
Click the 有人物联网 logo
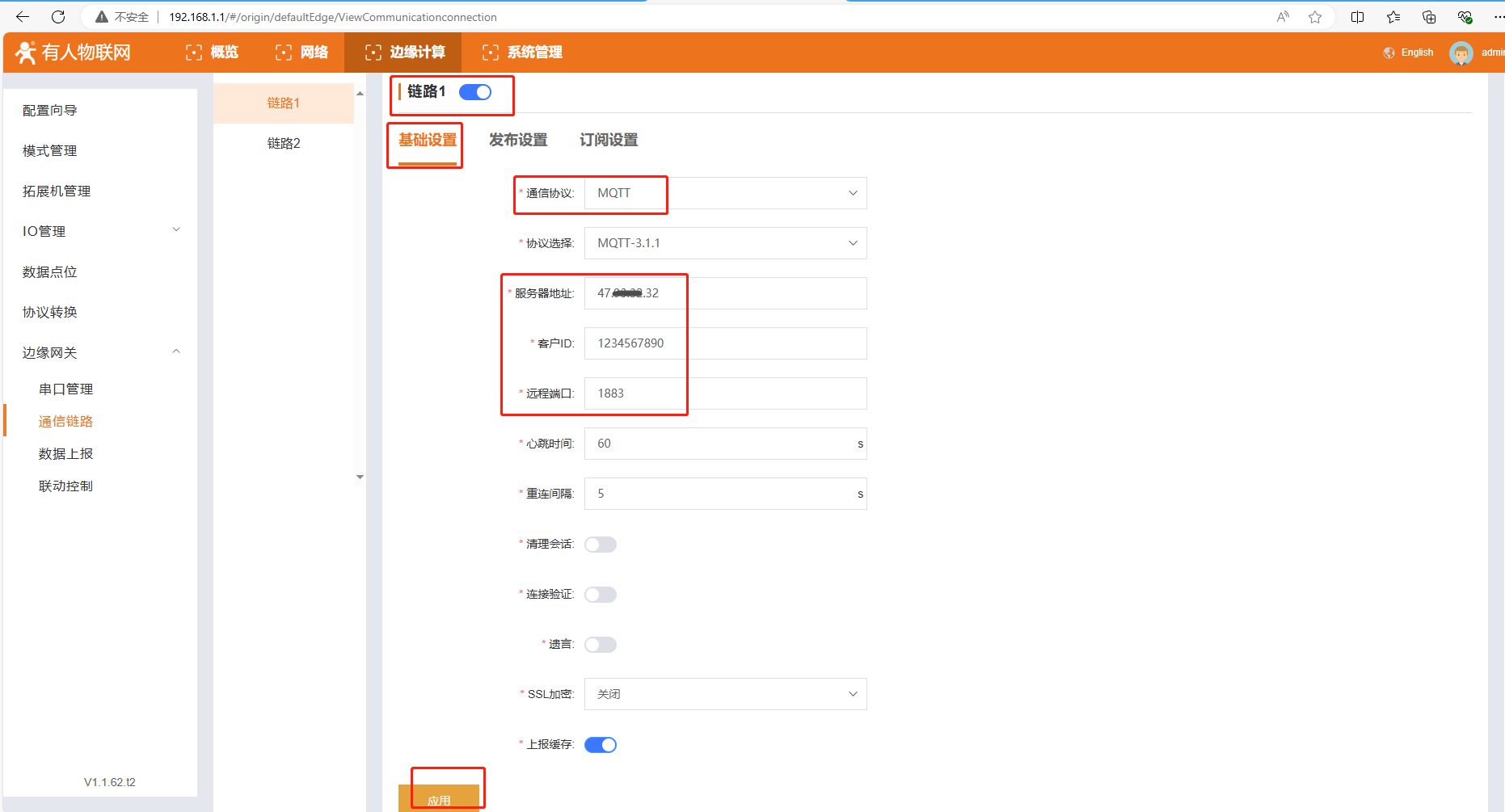click(x=74, y=53)
